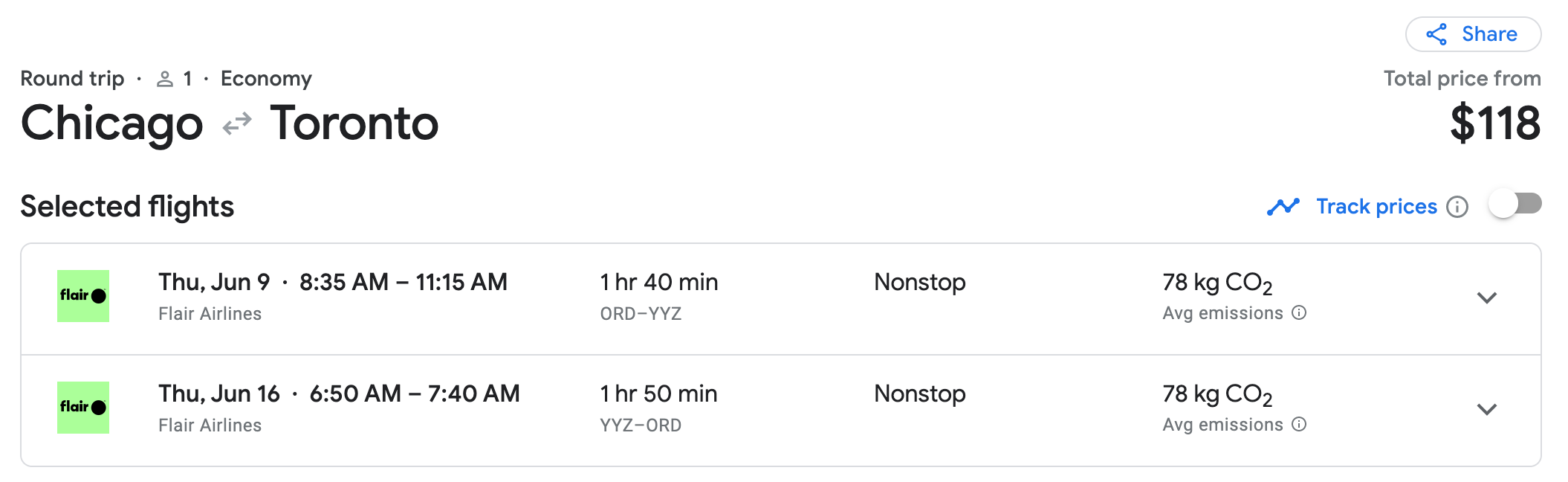This screenshot has height=482, width=1568.
Task: Click the price trend graph icon
Action: coord(1283,207)
